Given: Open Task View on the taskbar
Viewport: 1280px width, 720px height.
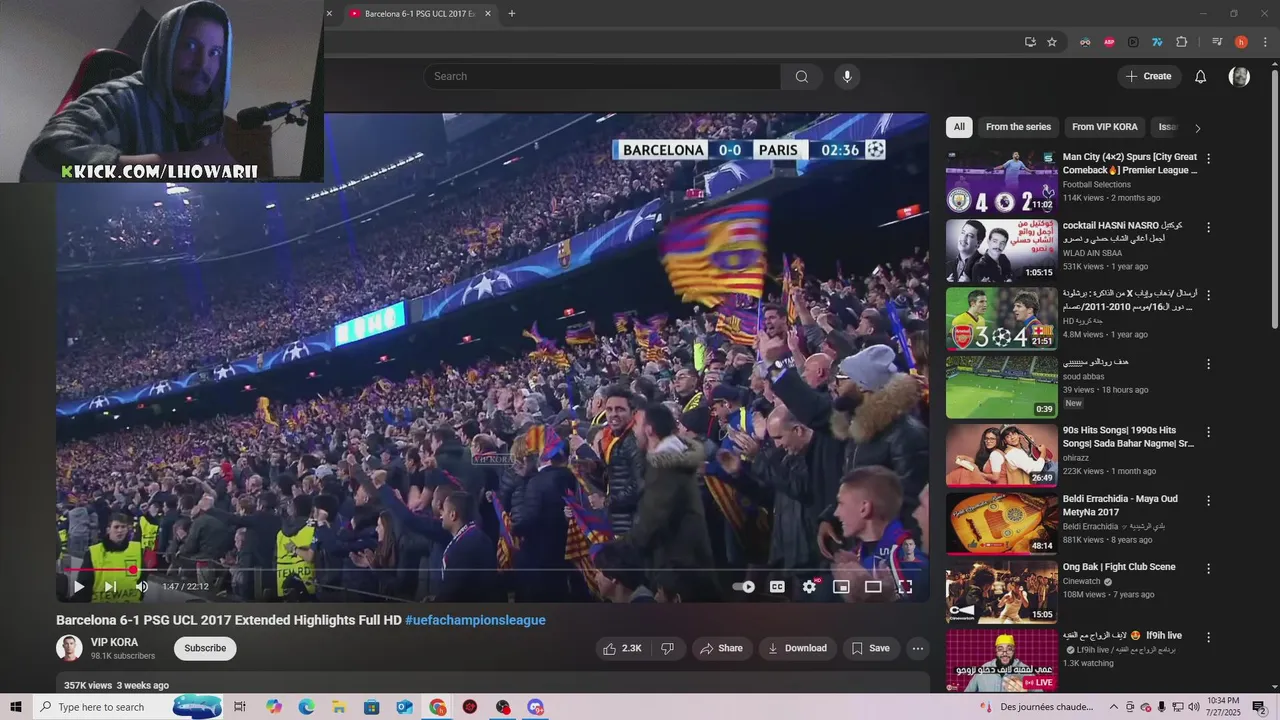Looking at the screenshot, I should 240,707.
